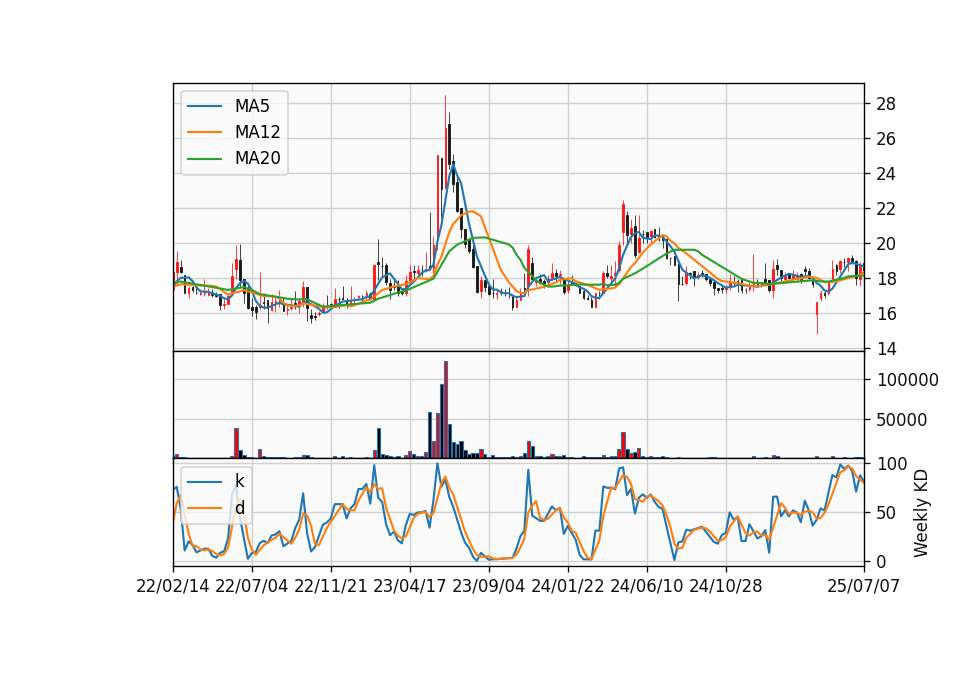The width and height of the screenshot is (960, 690).
Task: Click the 18 price axis tick label
Action: pos(886,279)
